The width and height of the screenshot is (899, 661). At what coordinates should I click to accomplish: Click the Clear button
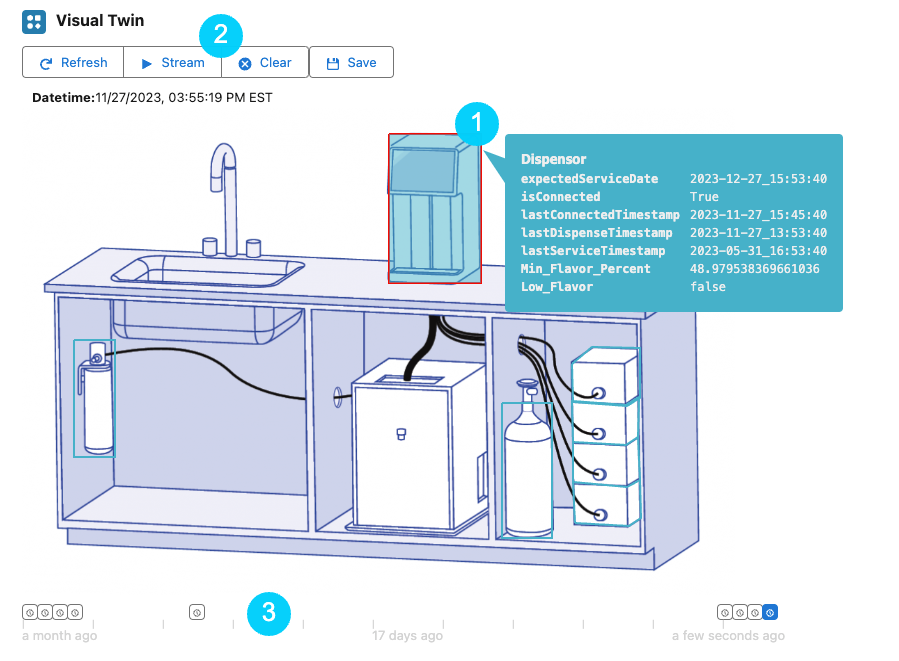265,62
